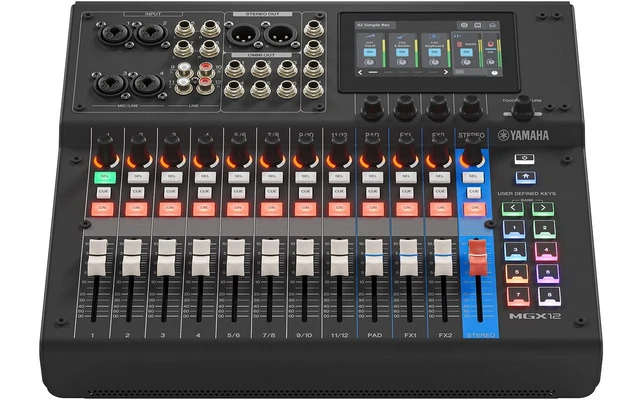Enable CUE on channel 11/12

click(x=339, y=192)
